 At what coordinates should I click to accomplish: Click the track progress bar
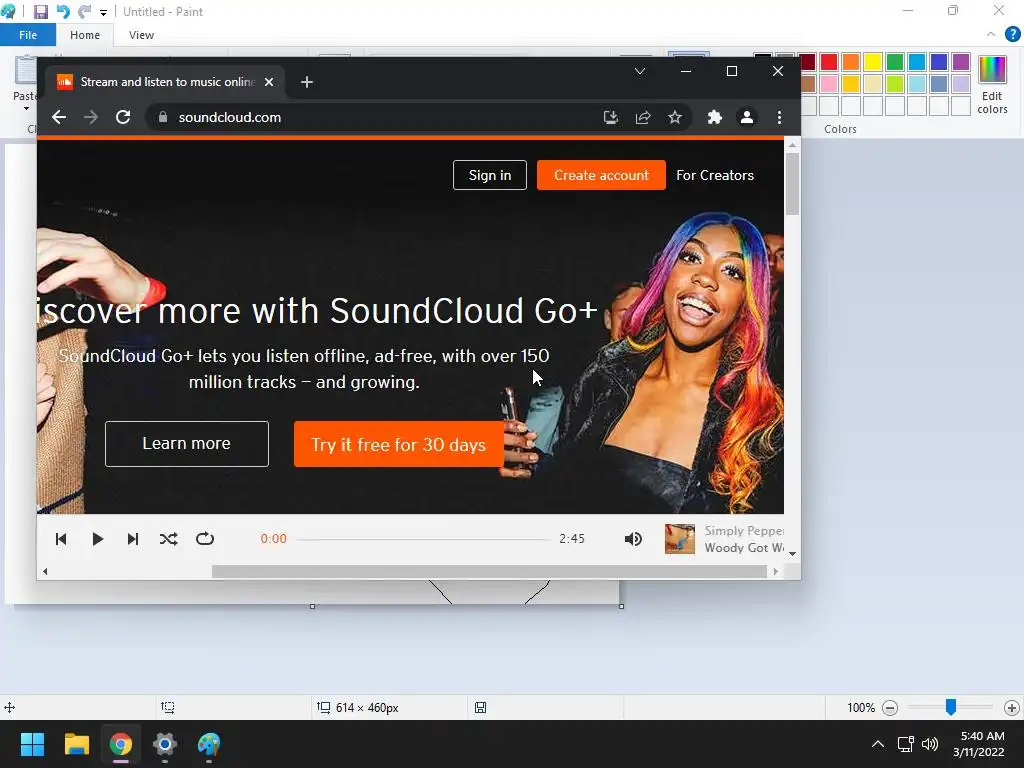point(423,539)
